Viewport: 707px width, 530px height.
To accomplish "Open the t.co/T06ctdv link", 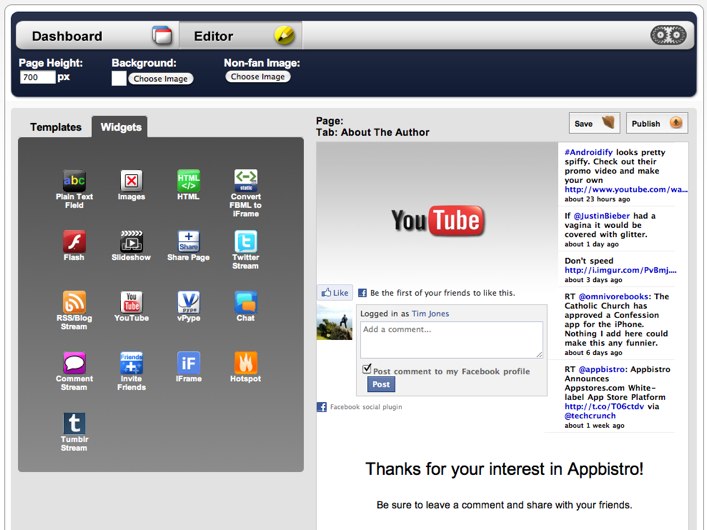I will pos(604,406).
